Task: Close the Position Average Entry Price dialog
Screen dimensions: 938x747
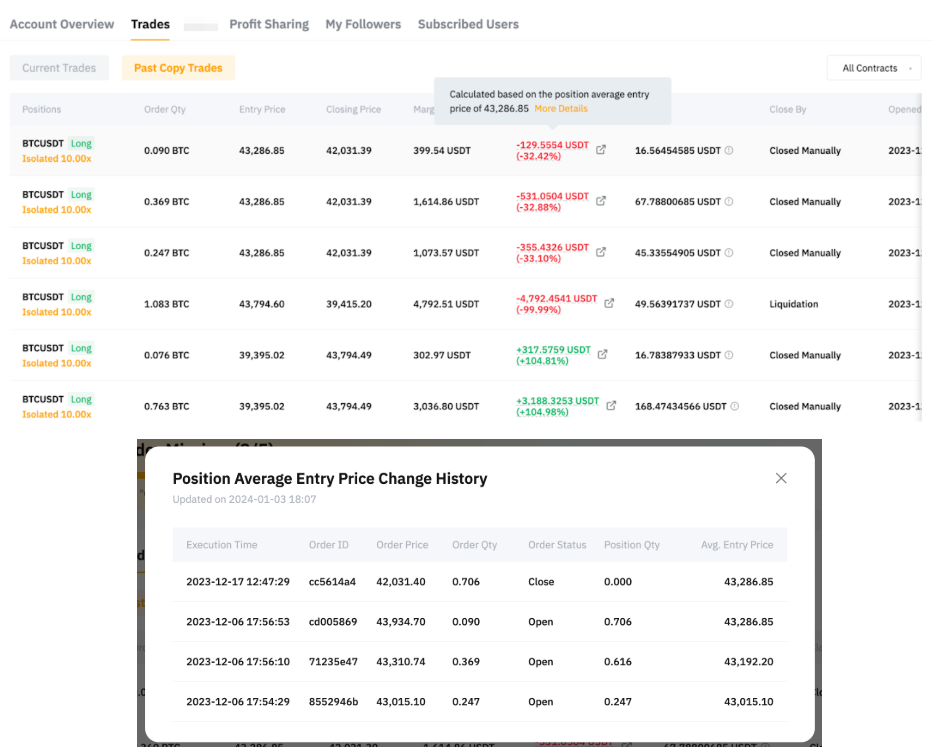Action: click(781, 478)
